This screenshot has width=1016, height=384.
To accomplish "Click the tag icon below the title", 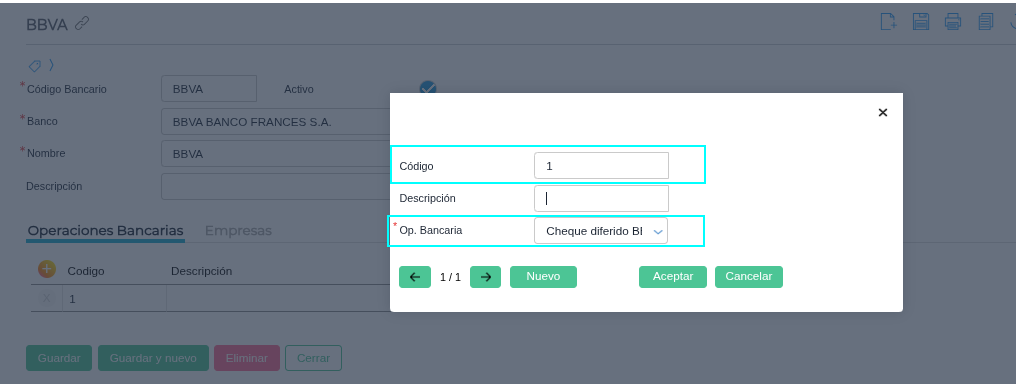I will tap(35, 65).
